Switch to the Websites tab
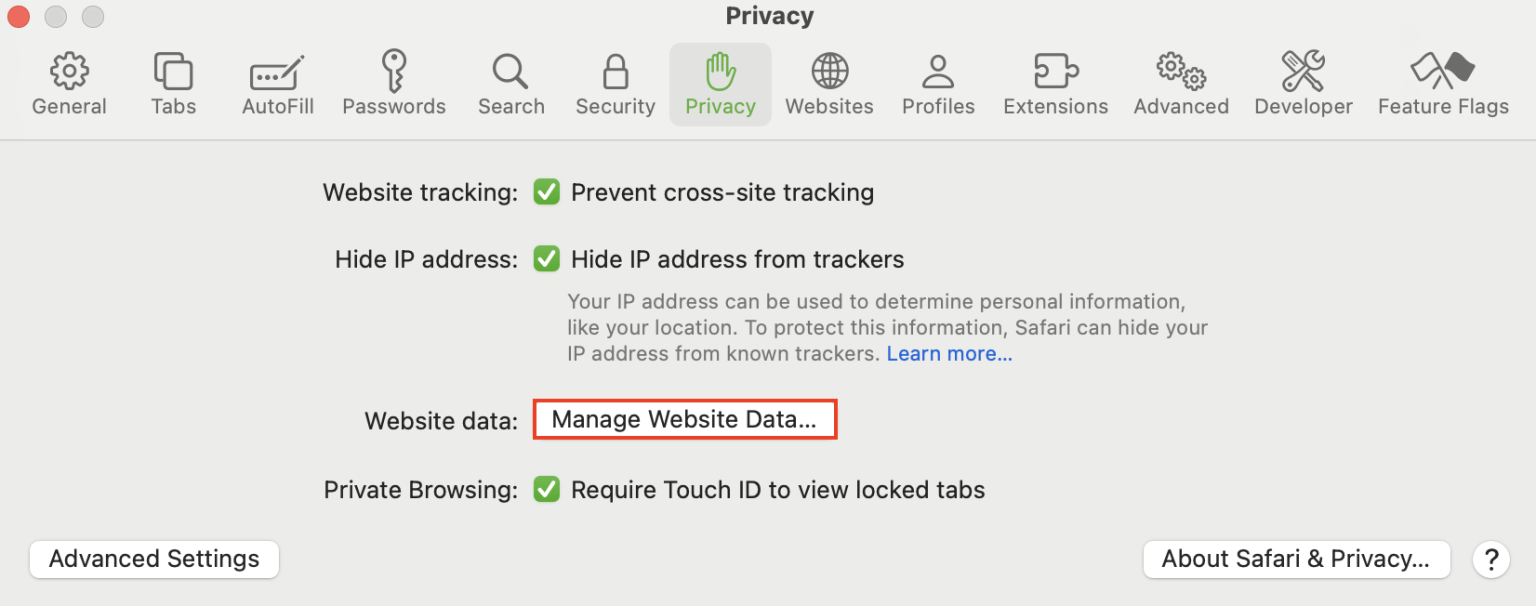The width and height of the screenshot is (1536, 606). [x=829, y=83]
